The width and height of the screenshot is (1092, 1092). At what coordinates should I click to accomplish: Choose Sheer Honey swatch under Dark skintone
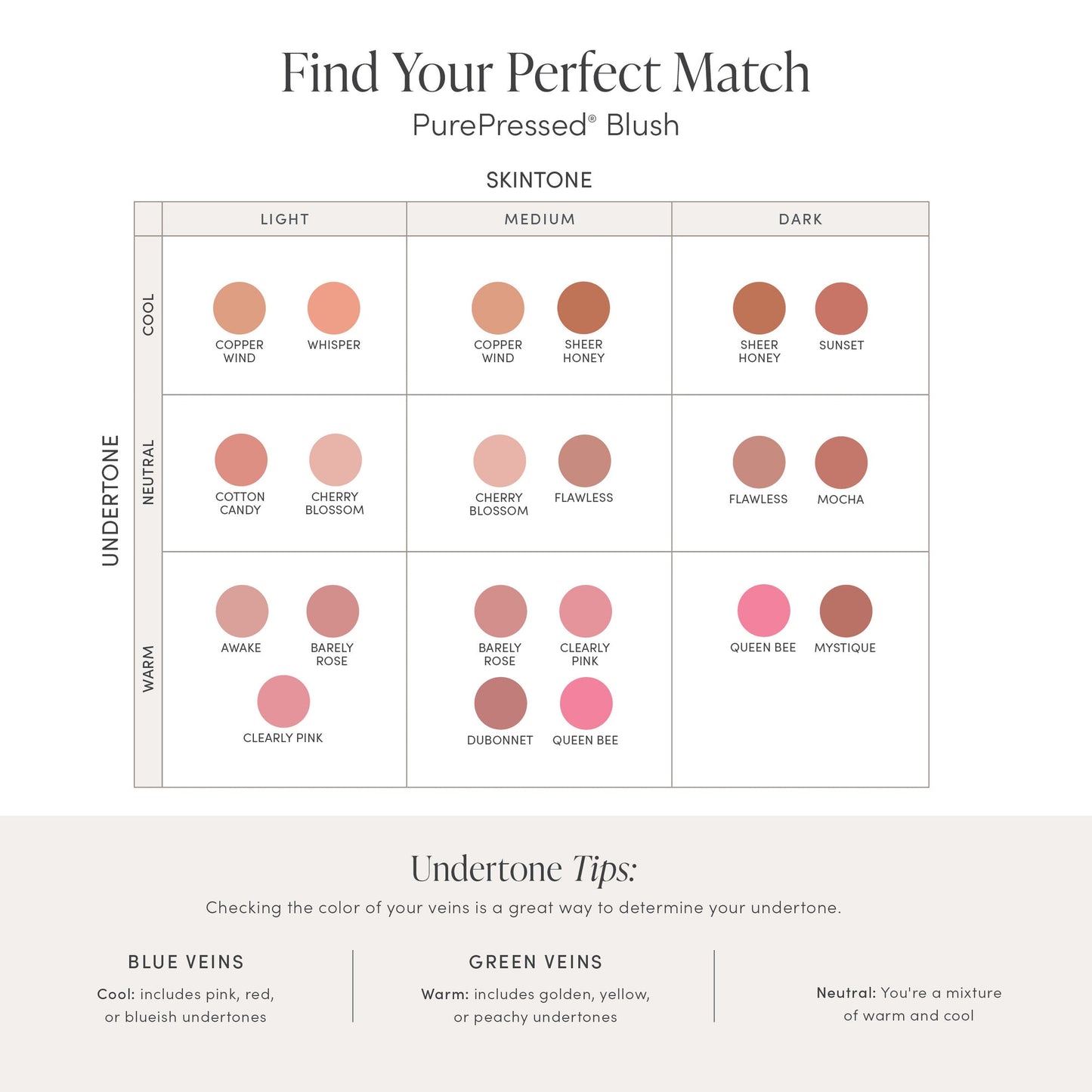tap(759, 308)
